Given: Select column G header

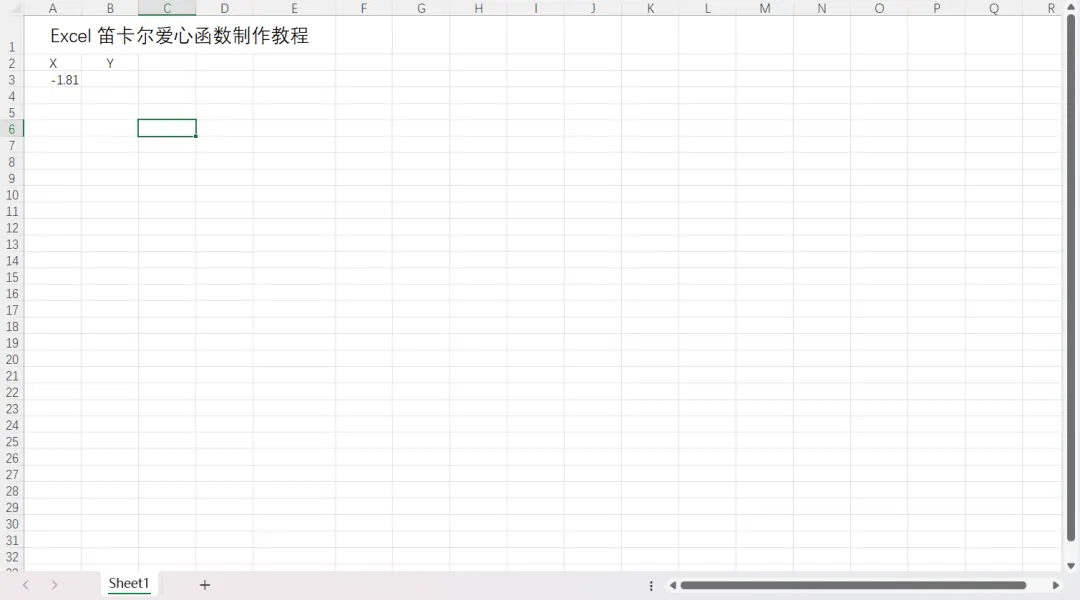Looking at the screenshot, I should [x=421, y=8].
